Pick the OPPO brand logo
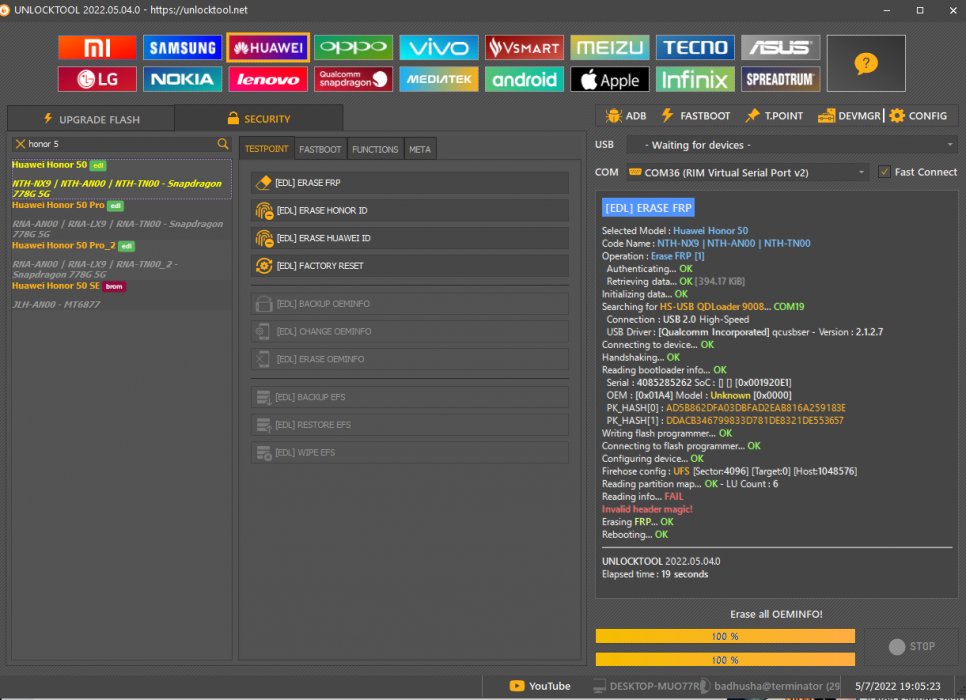The height and width of the screenshot is (700, 966). 354,47
